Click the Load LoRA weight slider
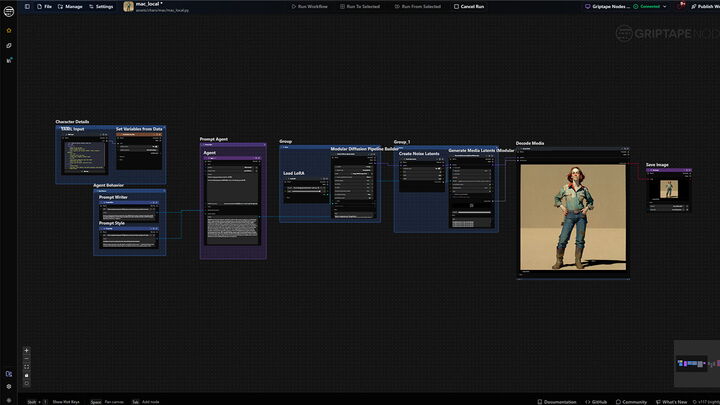Image resolution: width=720 pixels, height=405 pixels. pyautogui.click(x=305, y=191)
